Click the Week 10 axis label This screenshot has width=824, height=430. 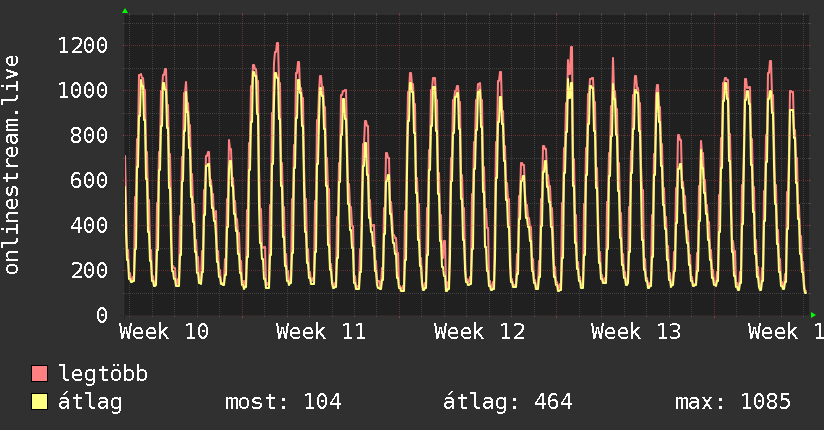(x=164, y=332)
